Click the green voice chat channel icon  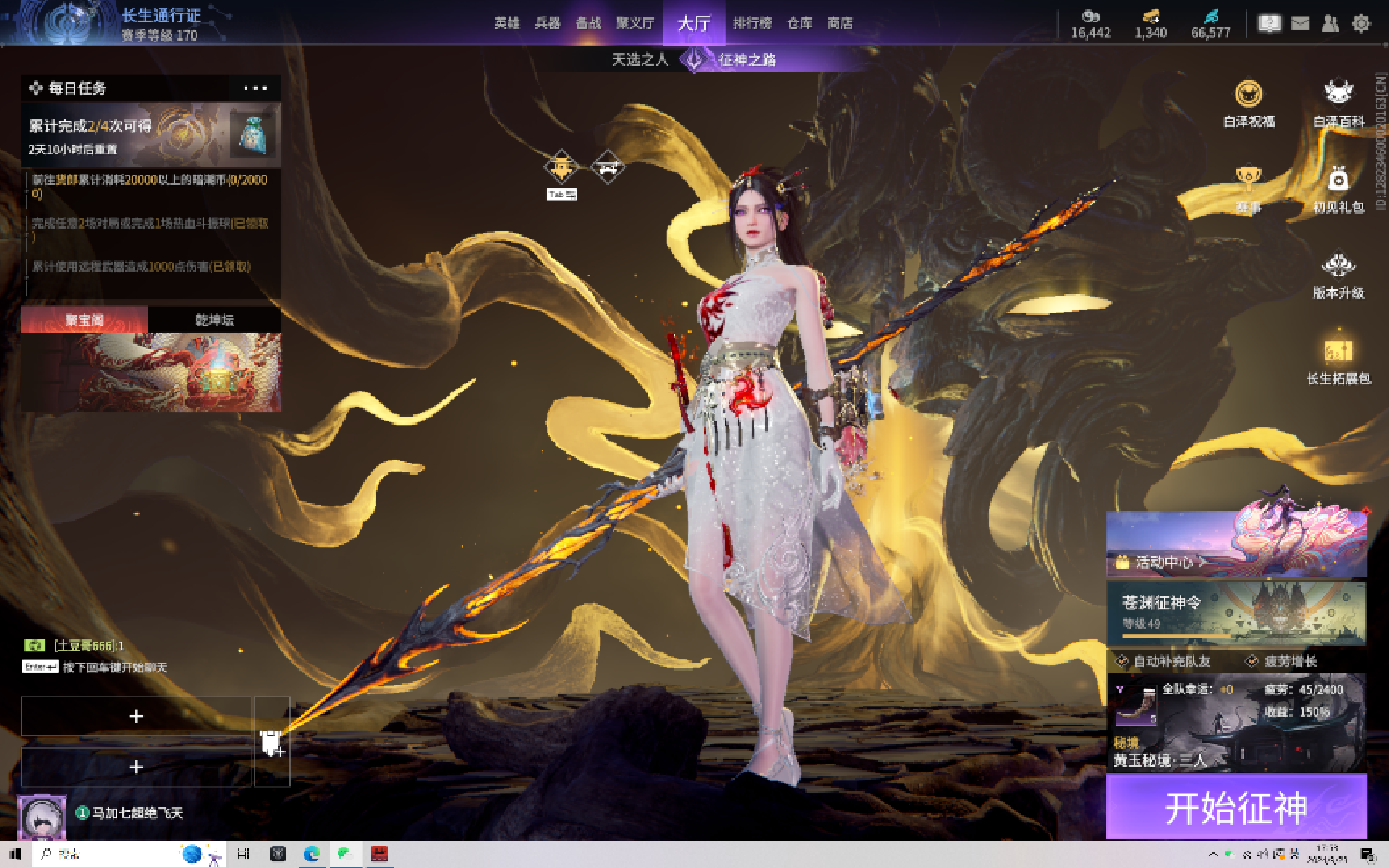point(35,645)
